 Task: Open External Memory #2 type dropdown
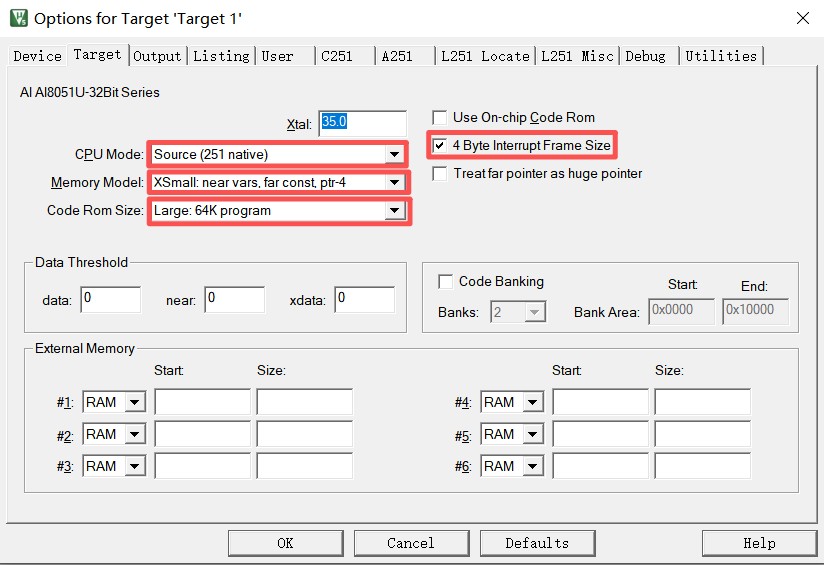pyautogui.click(x=114, y=435)
